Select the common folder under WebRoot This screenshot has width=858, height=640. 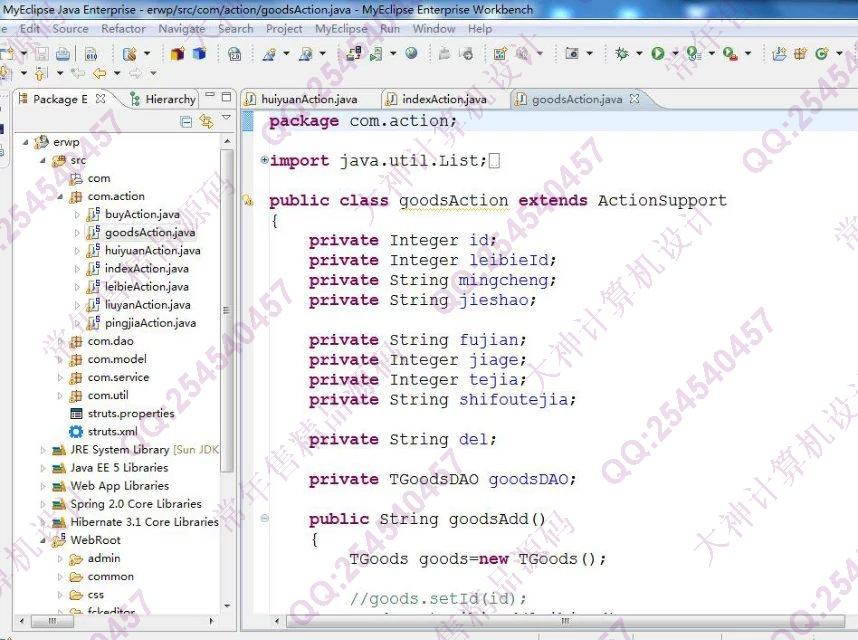111,577
